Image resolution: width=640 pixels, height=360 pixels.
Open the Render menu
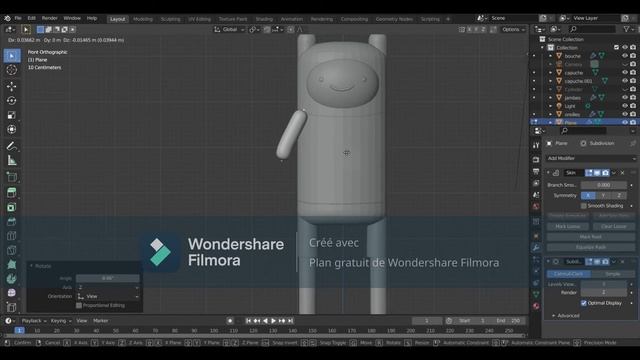tap(50, 18)
